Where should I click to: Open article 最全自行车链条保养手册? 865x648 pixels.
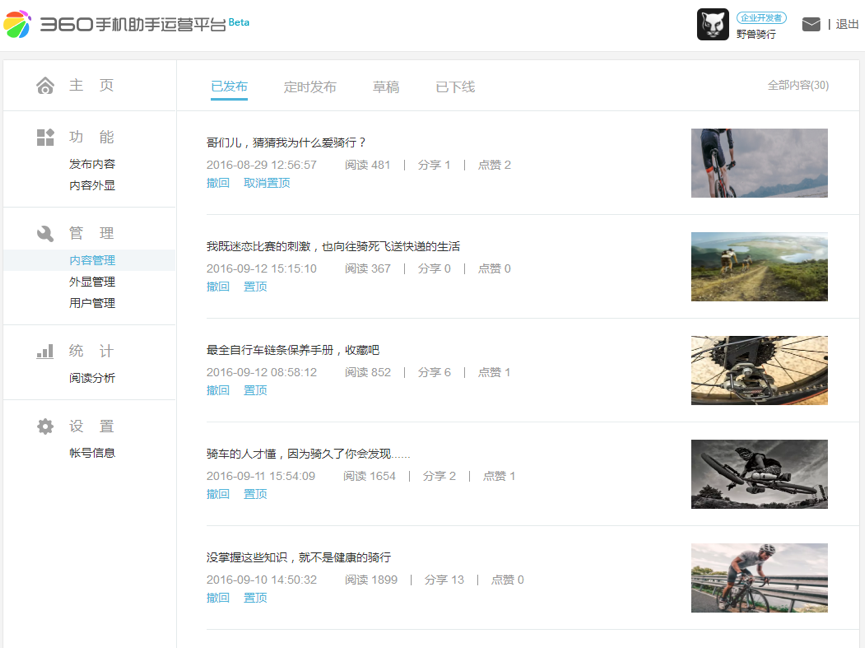293,350
